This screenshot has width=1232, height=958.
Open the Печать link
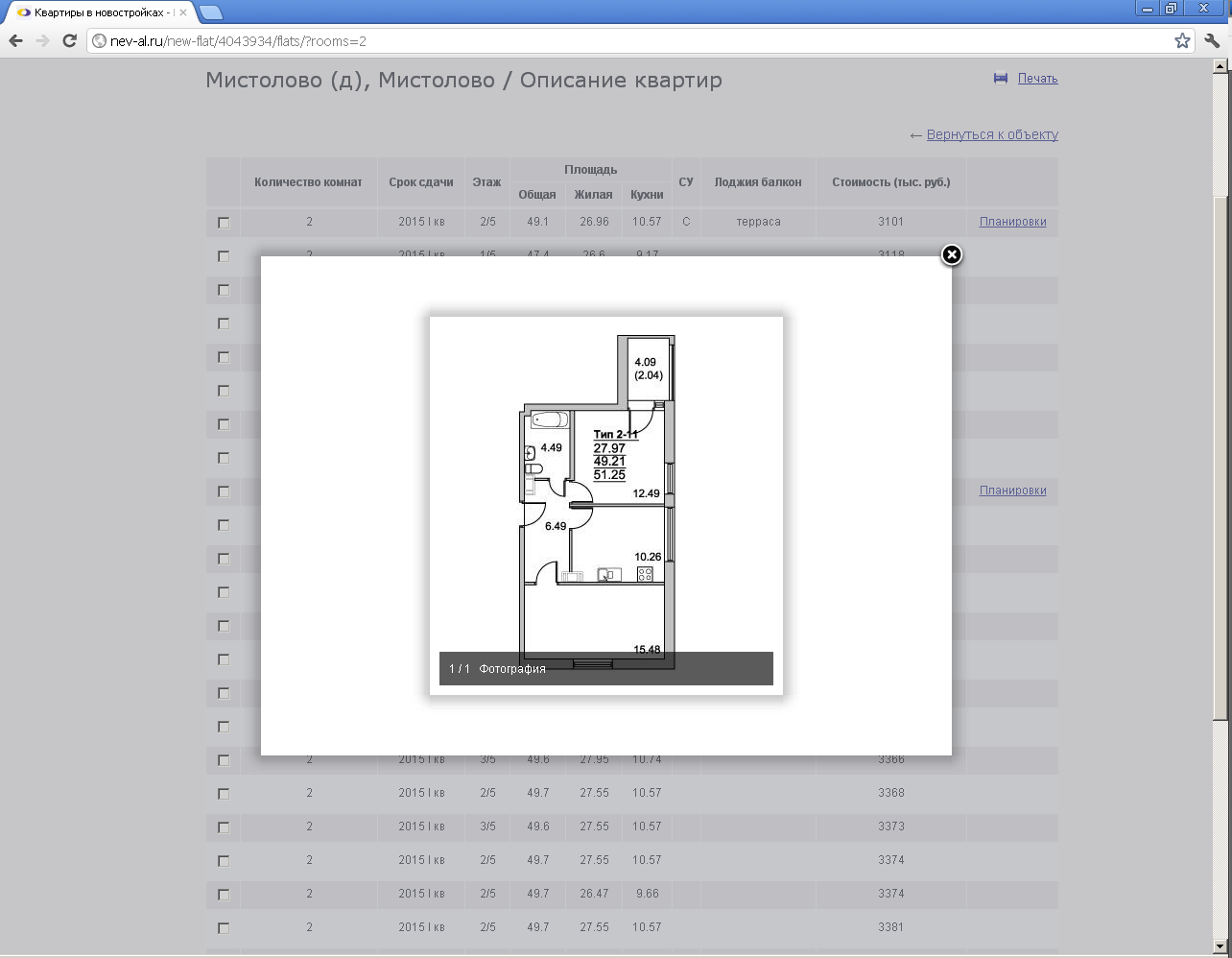point(1037,79)
